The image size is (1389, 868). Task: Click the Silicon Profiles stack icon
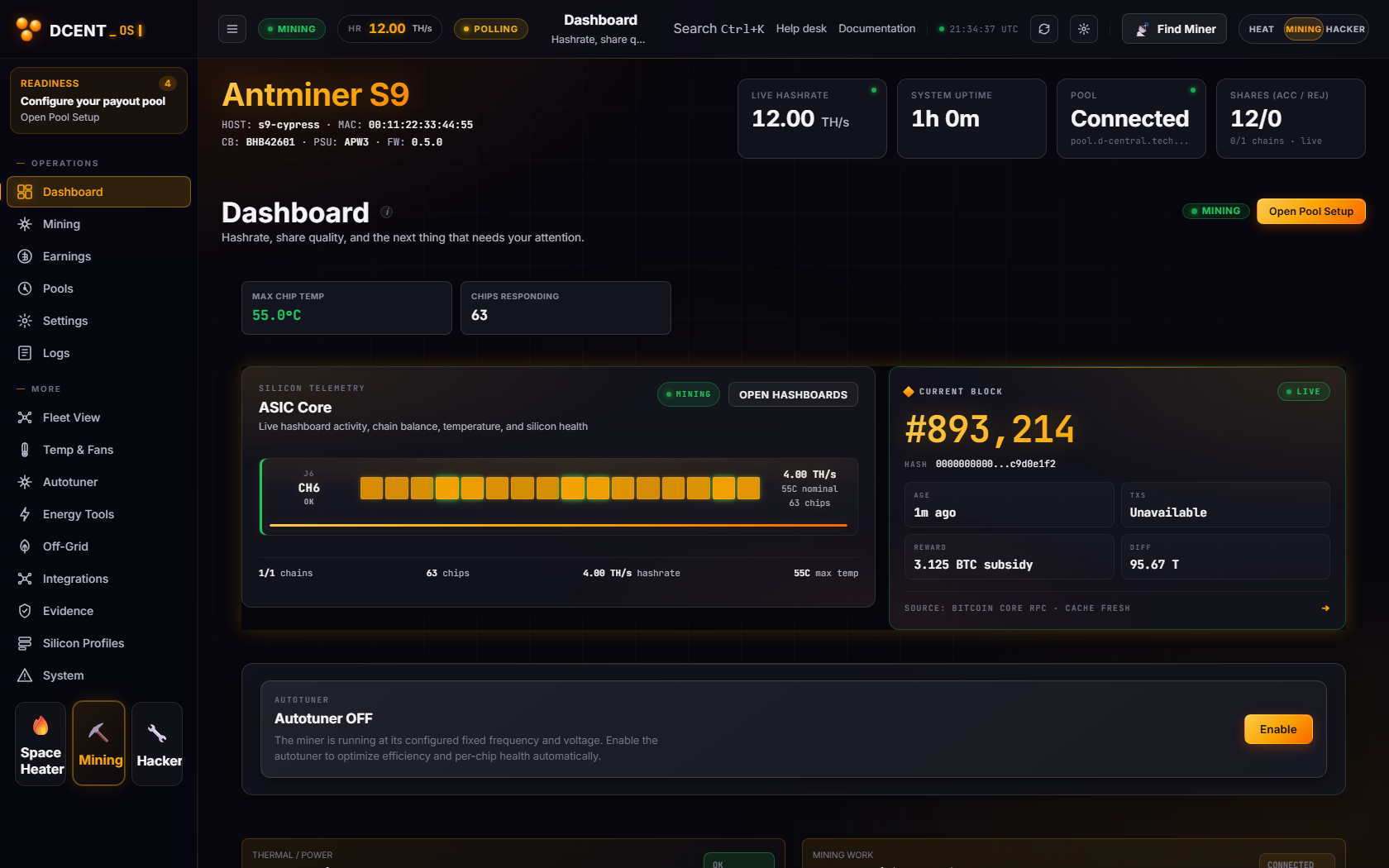coord(25,643)
